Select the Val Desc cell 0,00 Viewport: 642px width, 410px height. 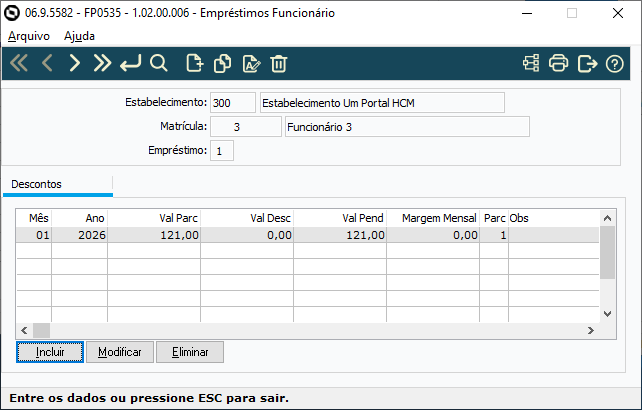(x=247, y=235)
